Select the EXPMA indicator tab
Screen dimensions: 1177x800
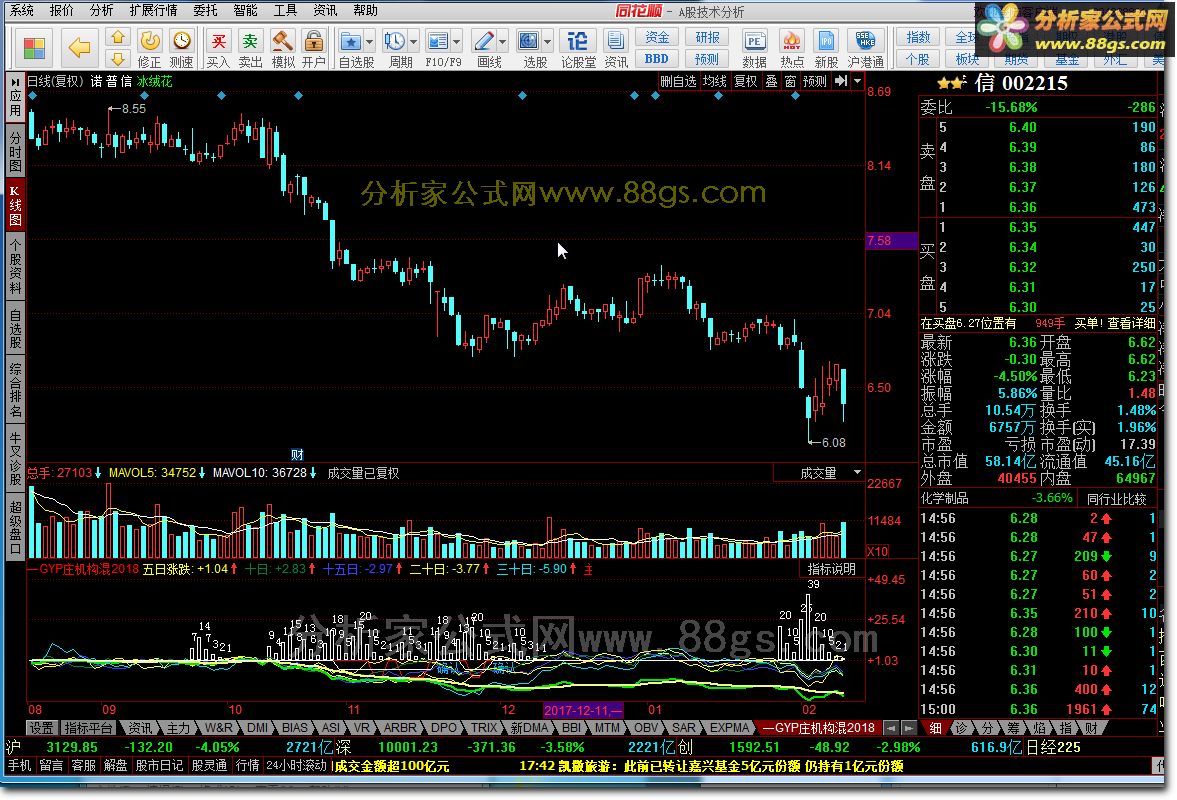click(x=730, y=727)
